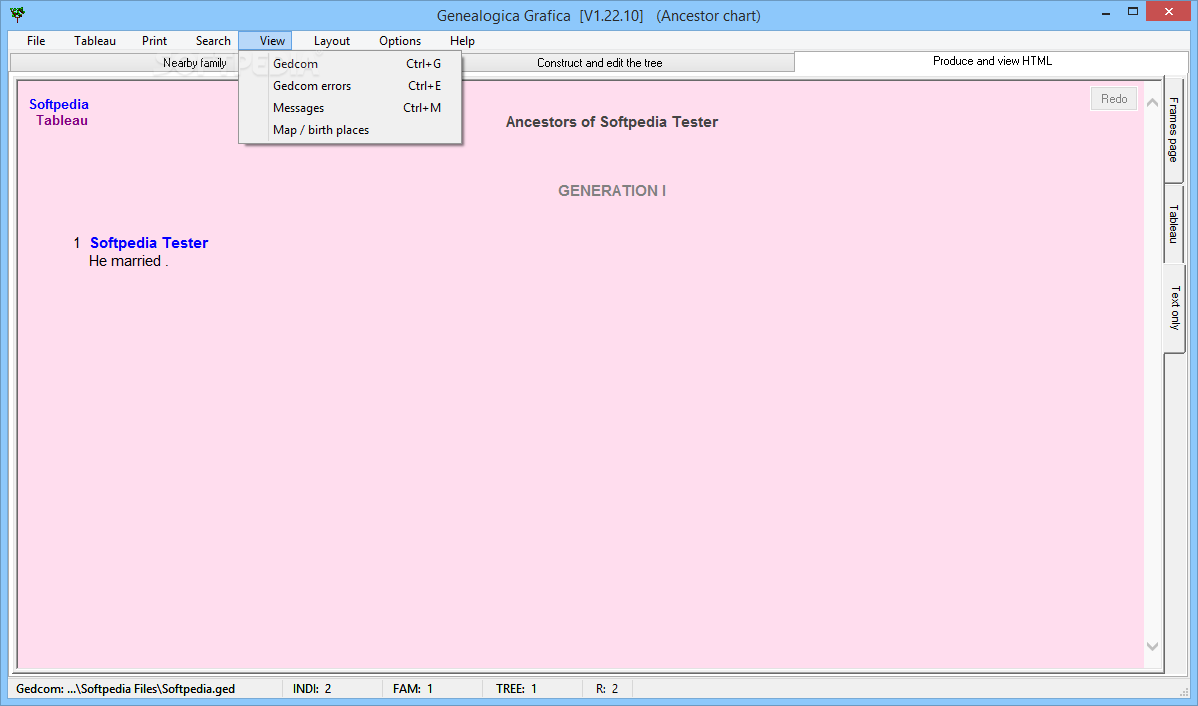The image size is (1198, 706).
Task: Click the 'He married .' text
Action: tap(128, 261)
